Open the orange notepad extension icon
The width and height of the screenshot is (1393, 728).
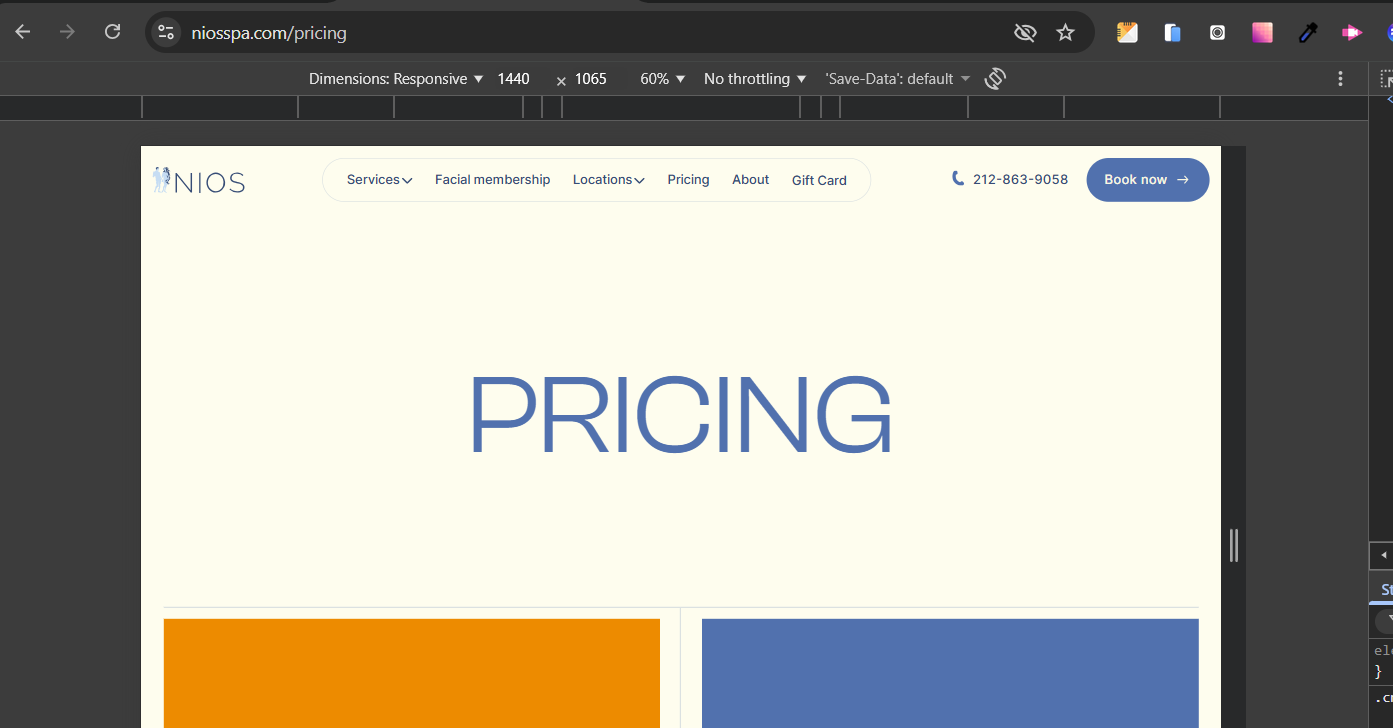point(1128,32)
